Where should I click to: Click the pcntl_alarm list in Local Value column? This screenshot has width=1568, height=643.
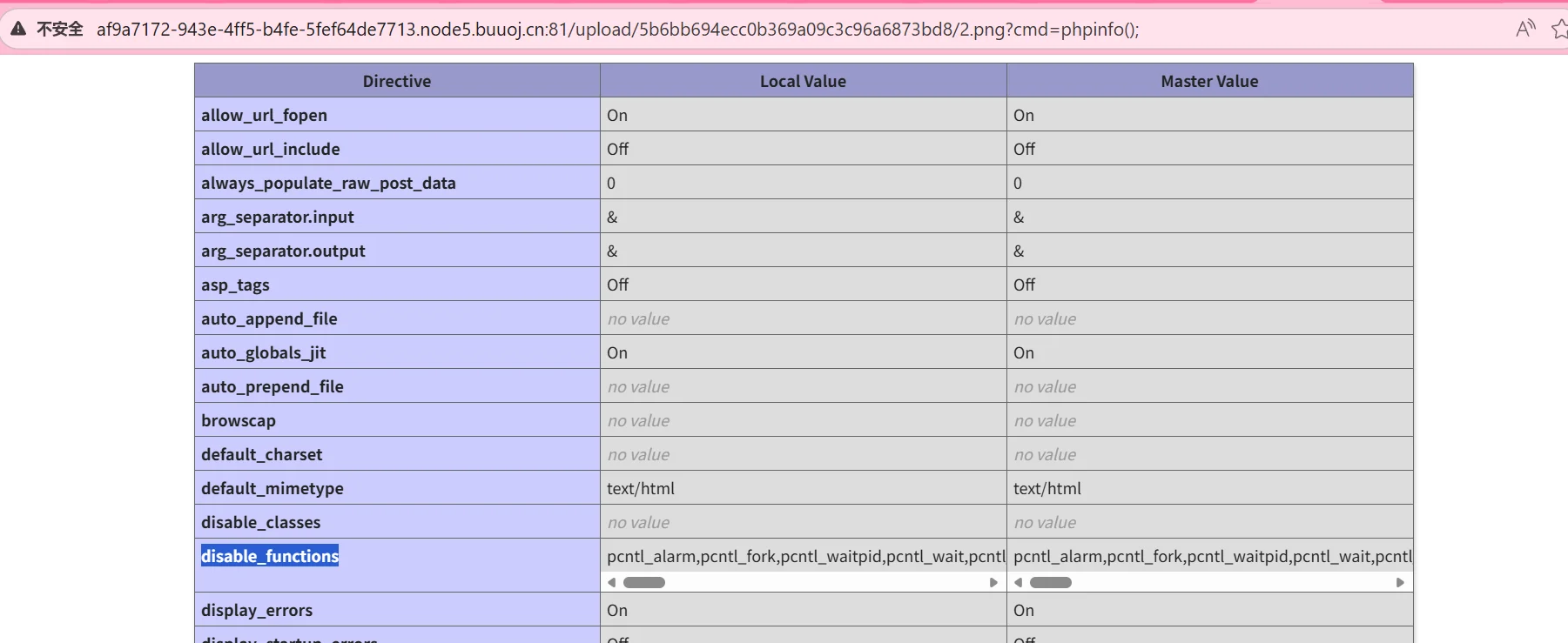pos(805,556)
